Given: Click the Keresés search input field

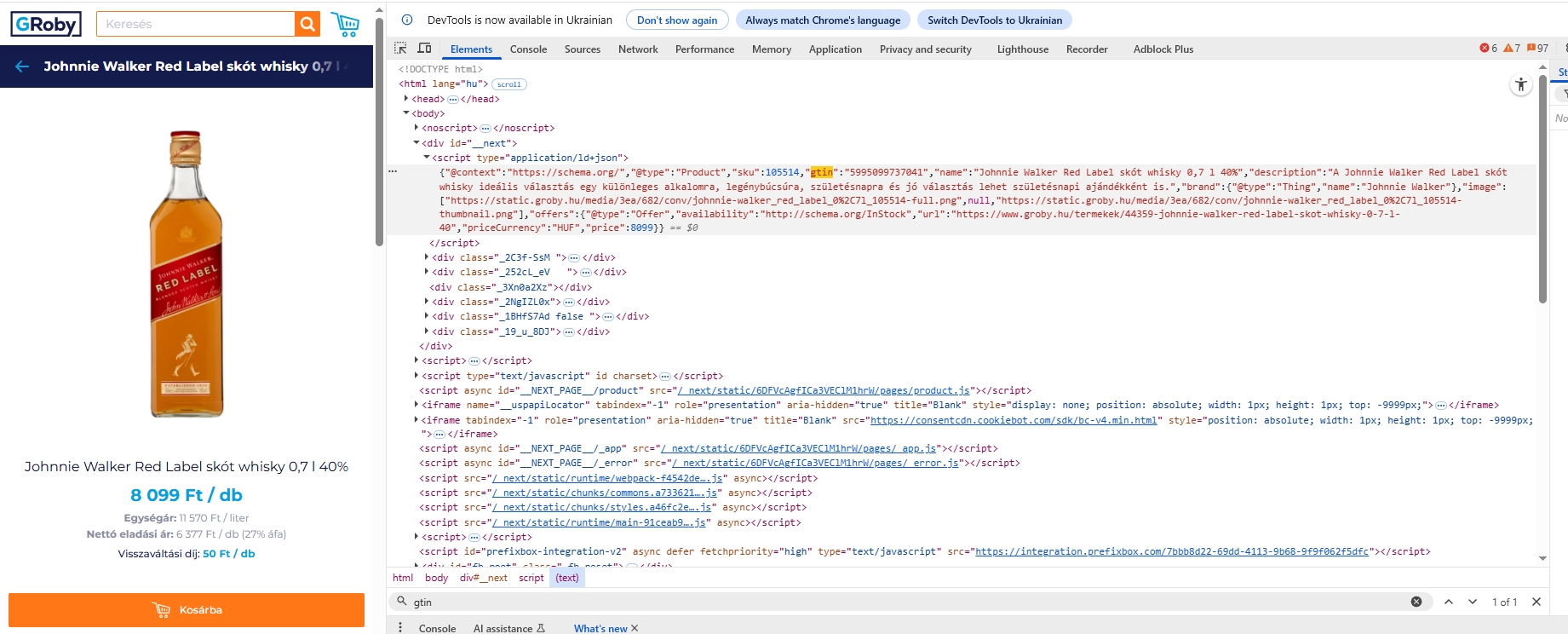Looking at the screenshot, I should (196, 24).
